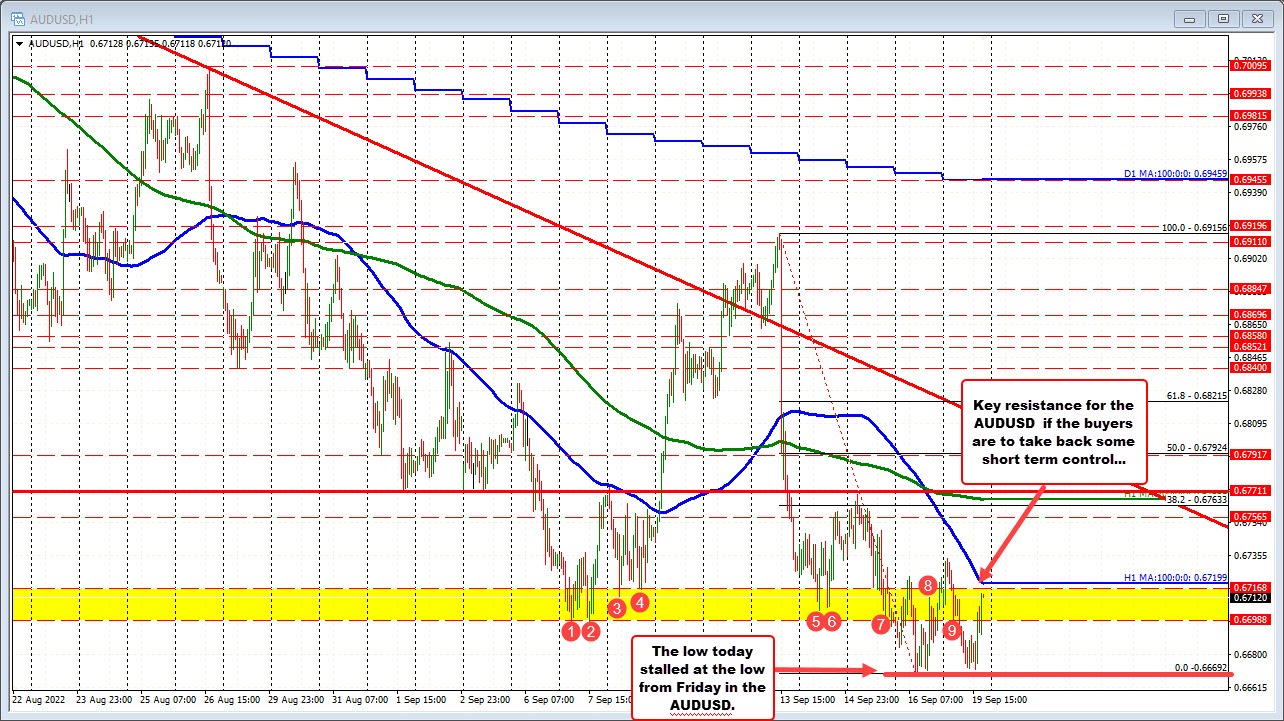Click red circle marker number 3
Viewport: 1284px width, 721px height.
point(618,607)
